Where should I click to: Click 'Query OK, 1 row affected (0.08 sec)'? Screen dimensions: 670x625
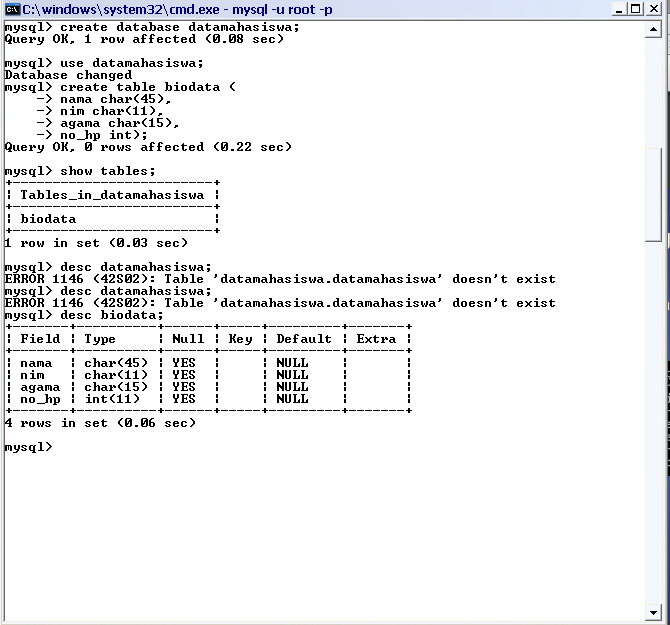pos(144,39)
